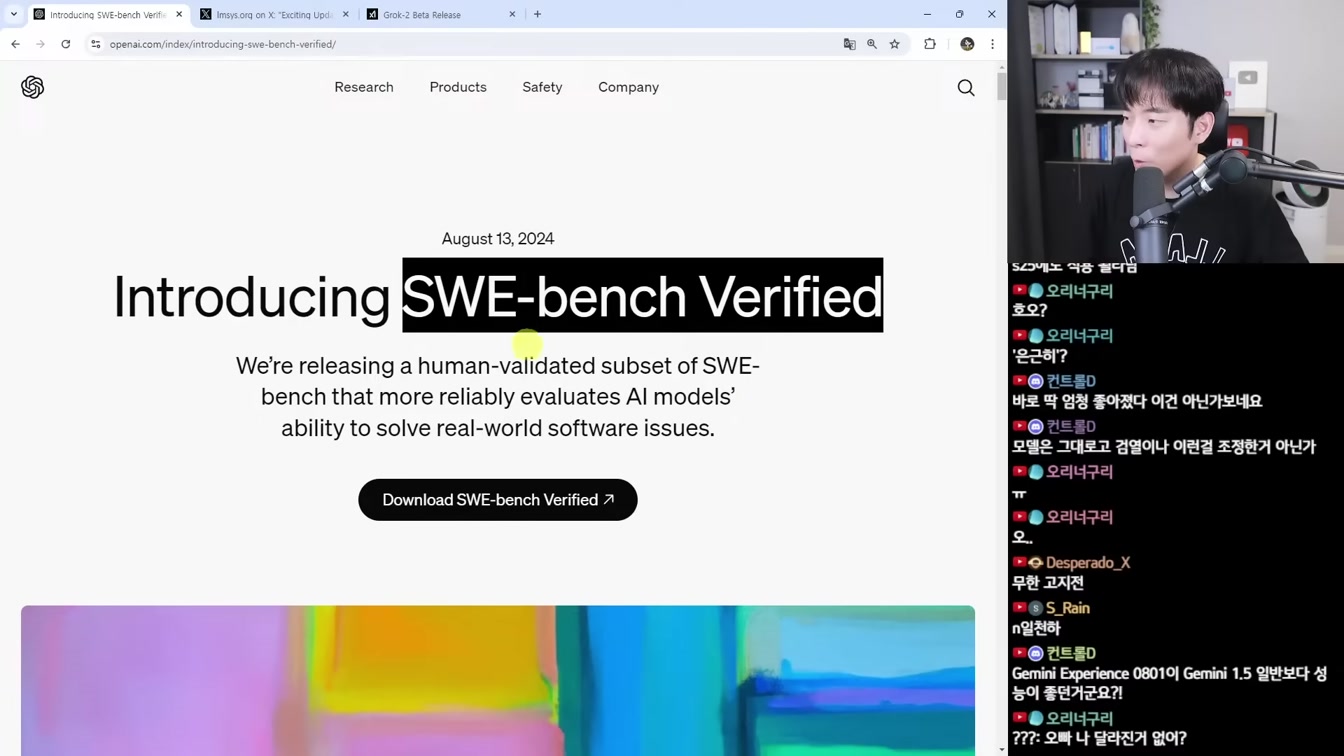Open the Safety menu
Screen dimensions: 1344x756
(542, 87)
